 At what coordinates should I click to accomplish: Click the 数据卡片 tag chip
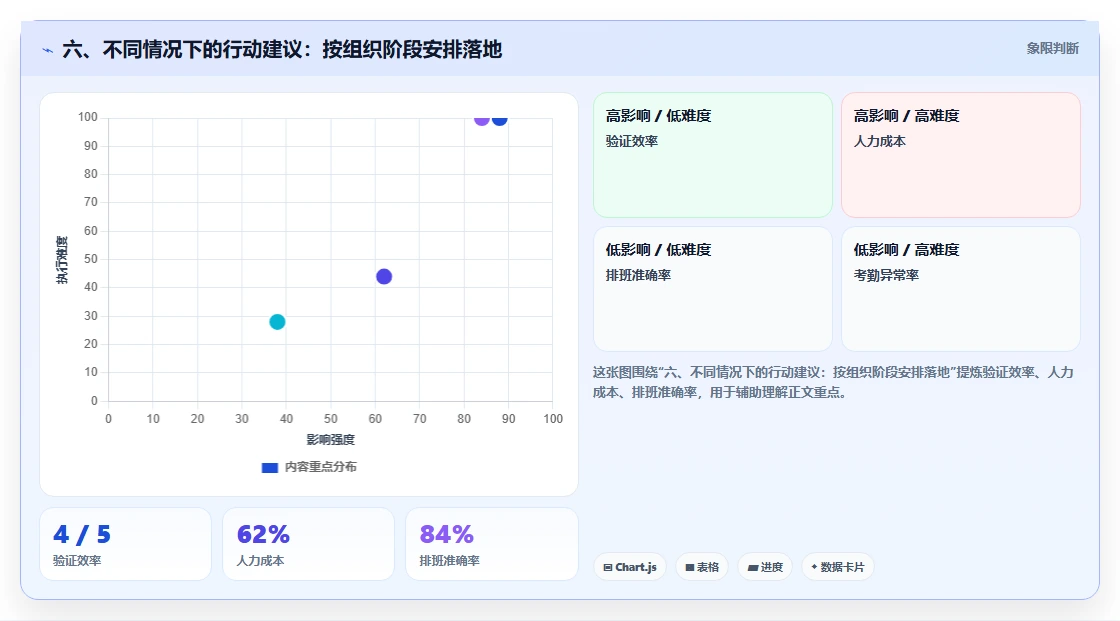[x=838, y=567]
